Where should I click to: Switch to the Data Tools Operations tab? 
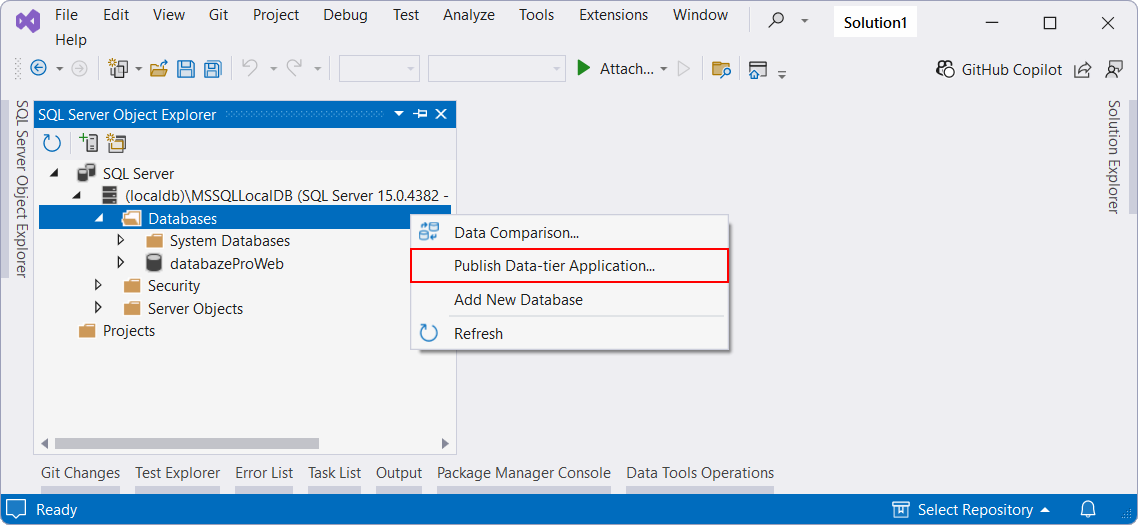[700, 473]
